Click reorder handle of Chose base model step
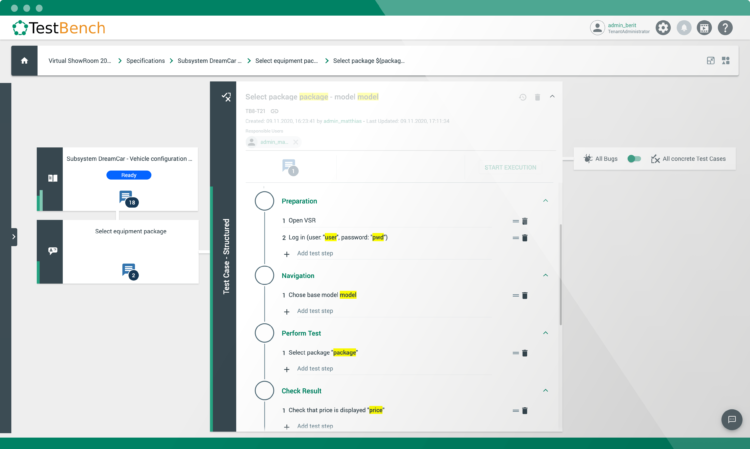The image size is (750, 449). coord(516,296)
